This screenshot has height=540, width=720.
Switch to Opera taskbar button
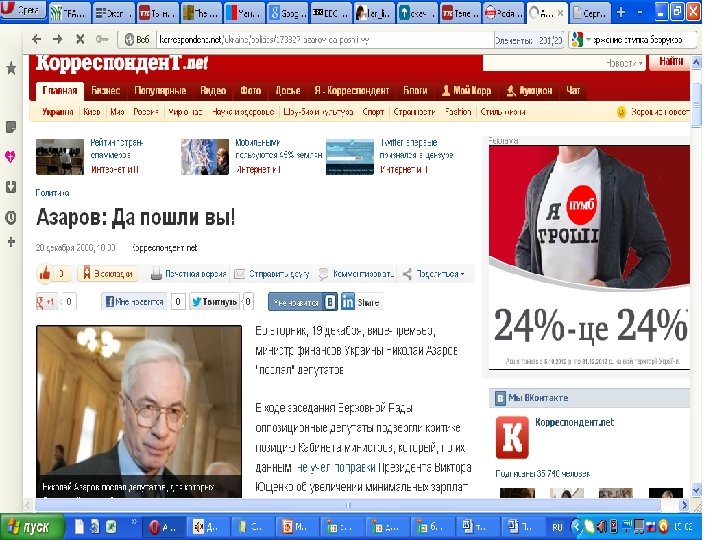pos(162,527)
